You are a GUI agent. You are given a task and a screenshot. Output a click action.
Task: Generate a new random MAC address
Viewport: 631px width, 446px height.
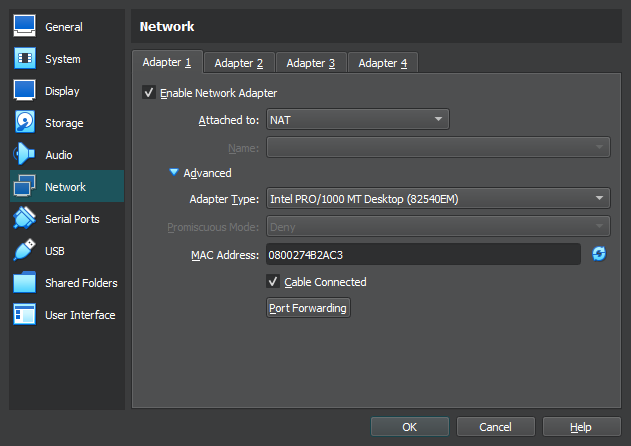point(599,254)
